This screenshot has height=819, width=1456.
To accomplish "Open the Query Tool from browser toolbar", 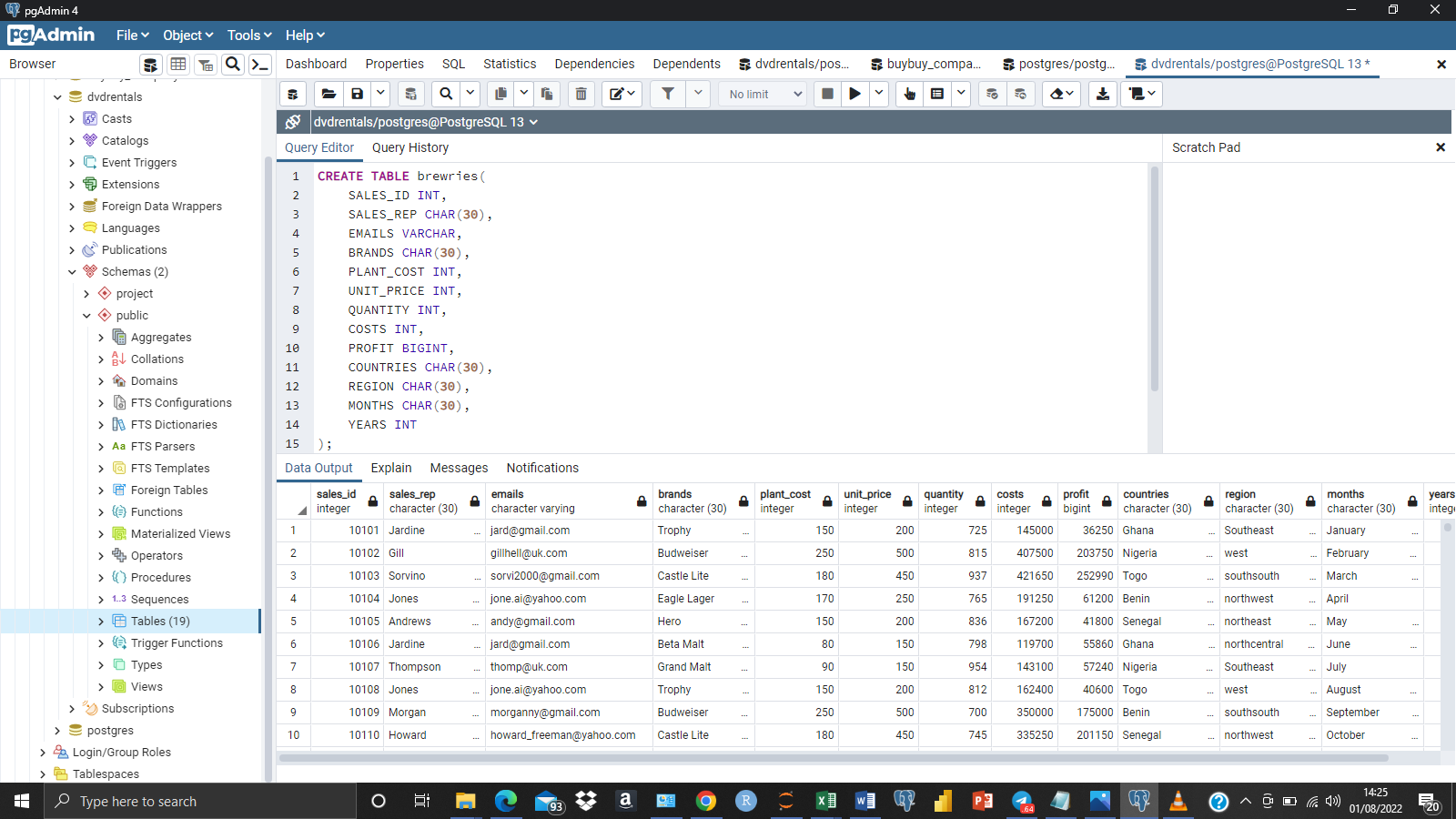I will [x=150, y=64].
